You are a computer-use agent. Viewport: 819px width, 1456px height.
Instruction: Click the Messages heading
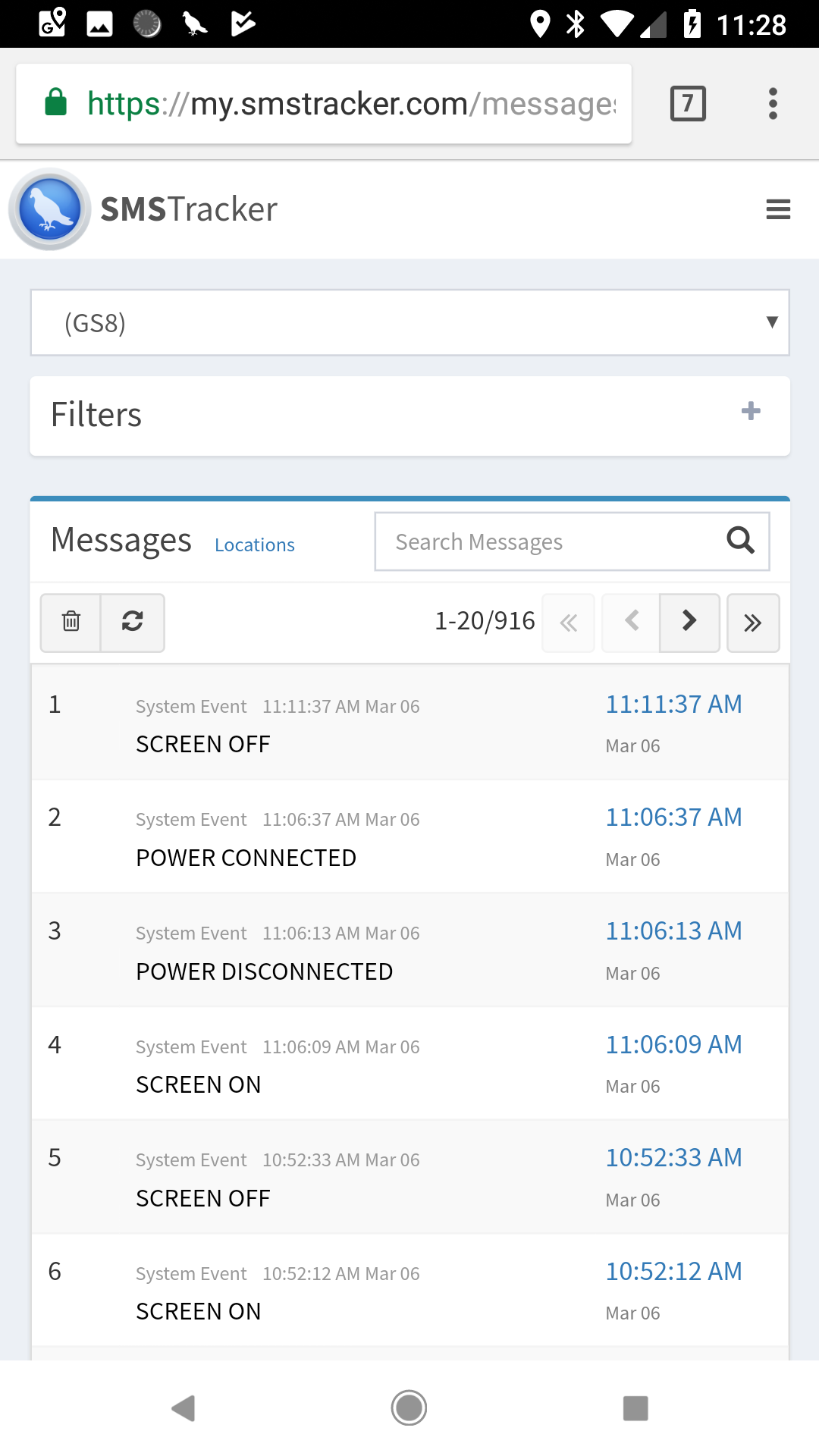pyautogui.click(x=121, y=541)
